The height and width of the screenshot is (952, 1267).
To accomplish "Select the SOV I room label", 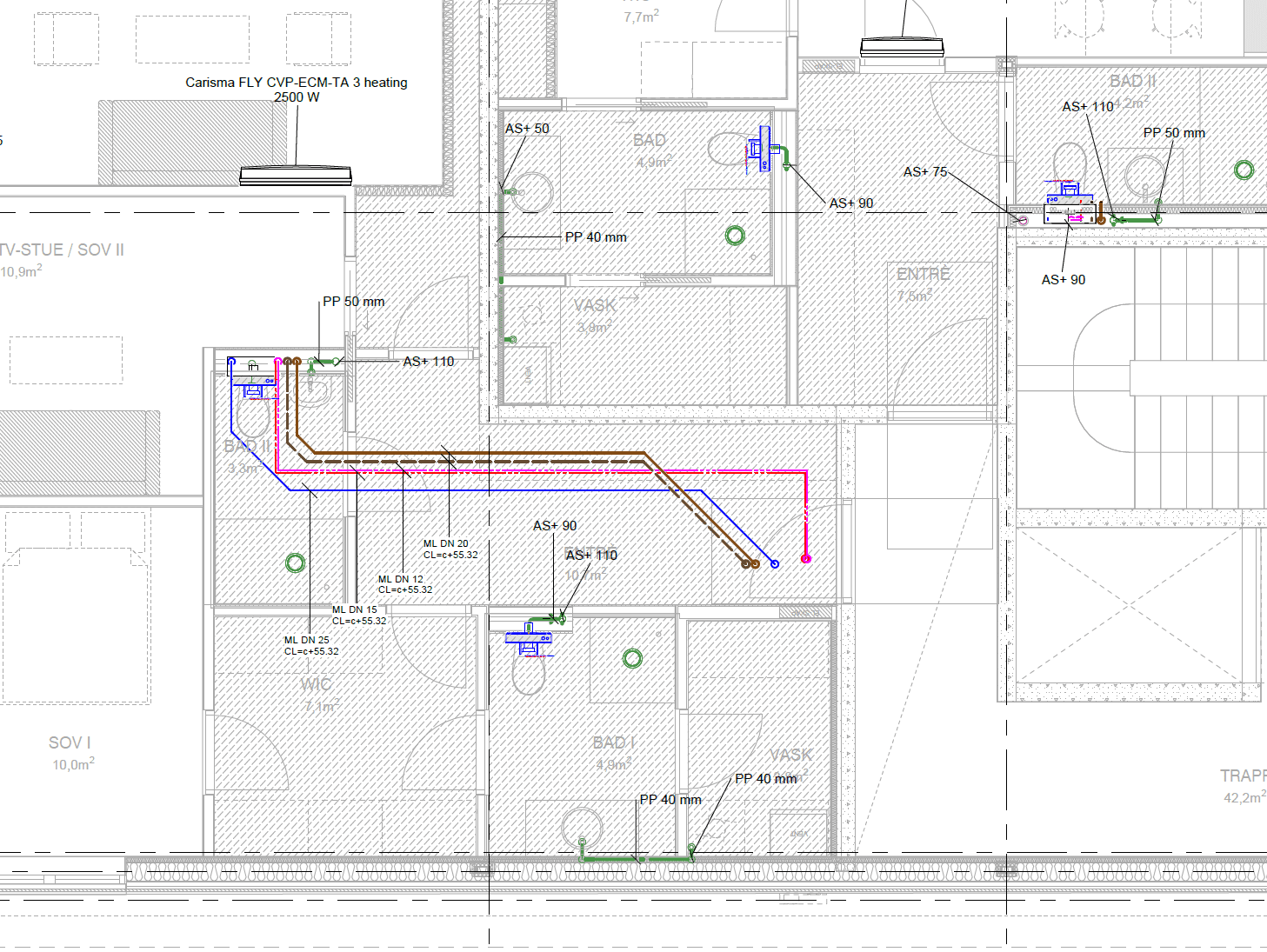I will point(70,743).
